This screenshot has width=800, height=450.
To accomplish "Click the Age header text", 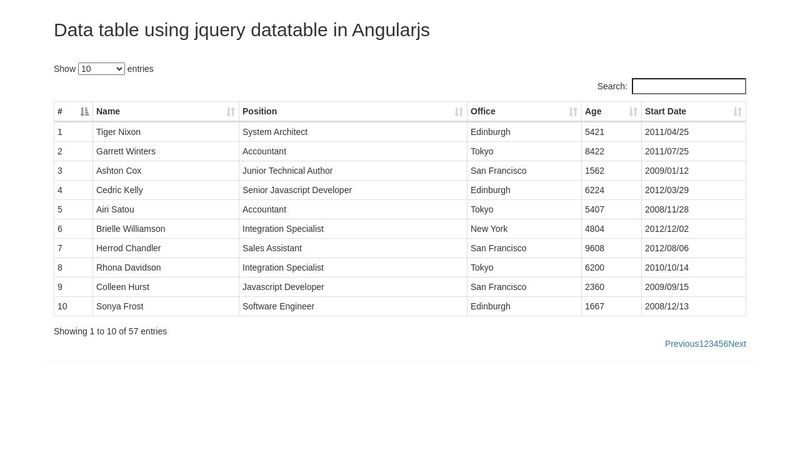I will coord(593,112).
